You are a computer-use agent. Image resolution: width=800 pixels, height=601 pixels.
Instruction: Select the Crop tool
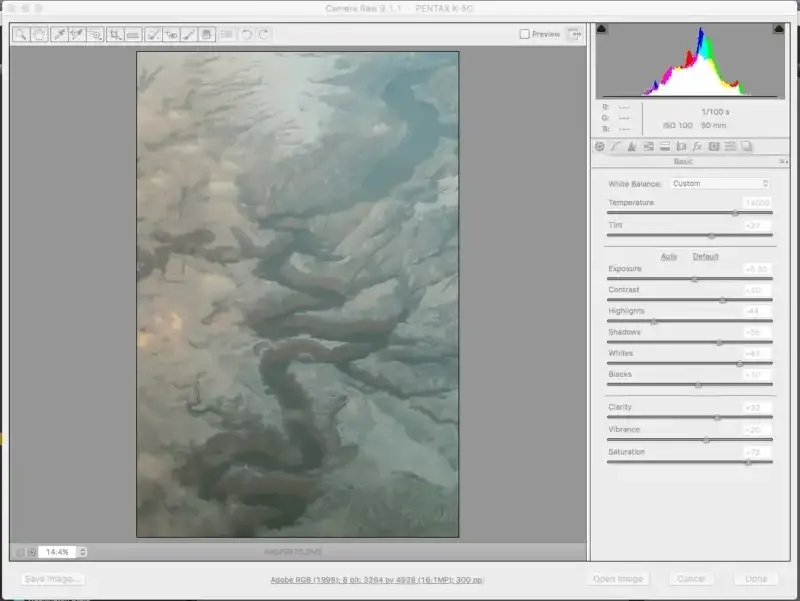(x=115, y=34)
